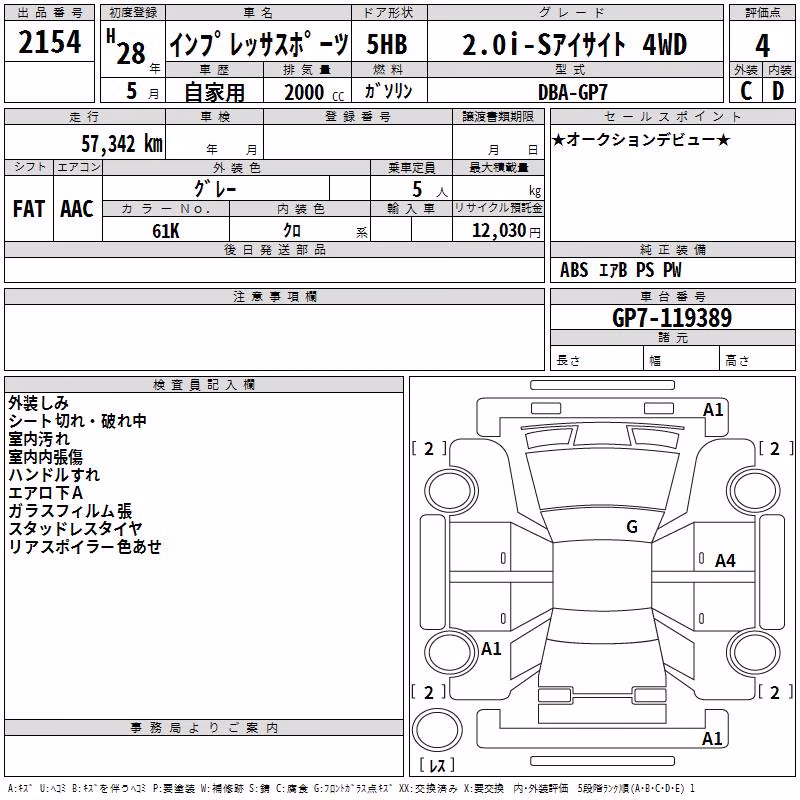800x800 pixels.
Task: Click the 車台番号 header
Action: tap(672, 296)
